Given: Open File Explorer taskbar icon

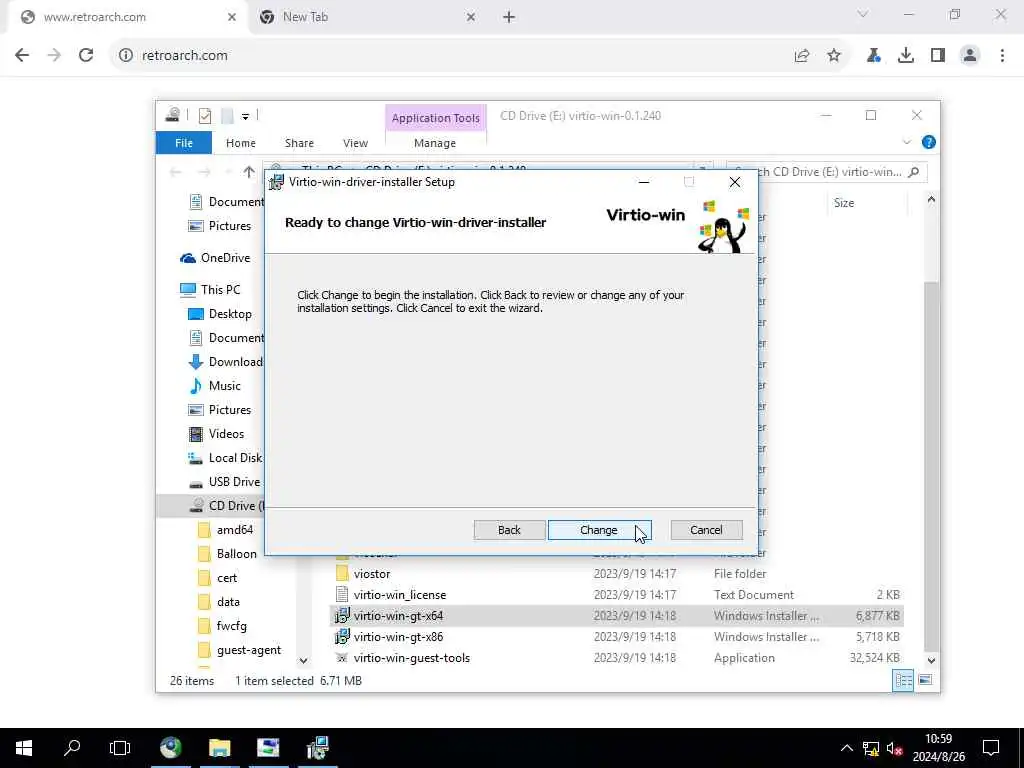Looking at the screenshot, I should [219, 748].
